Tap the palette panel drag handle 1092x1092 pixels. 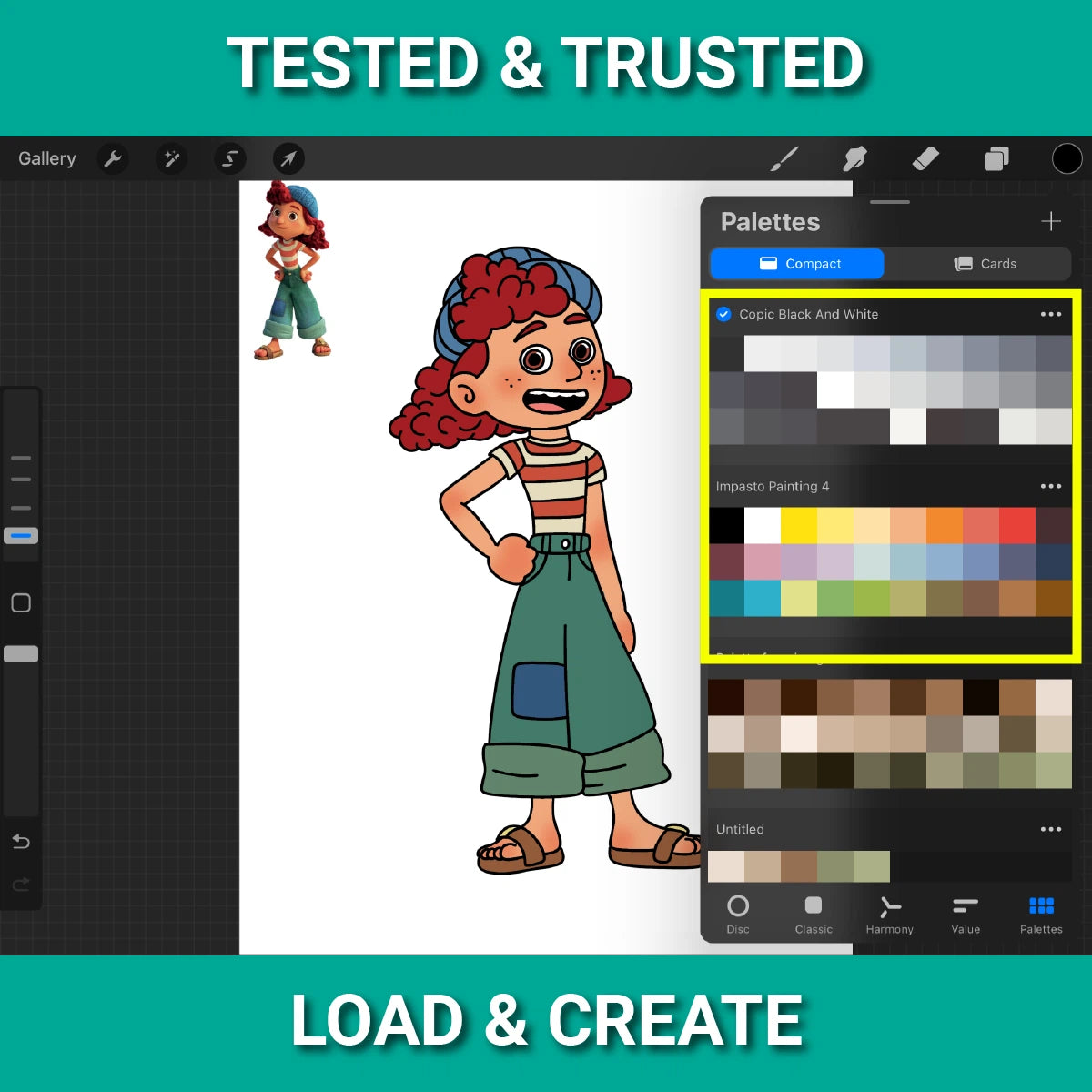point(890,201)
